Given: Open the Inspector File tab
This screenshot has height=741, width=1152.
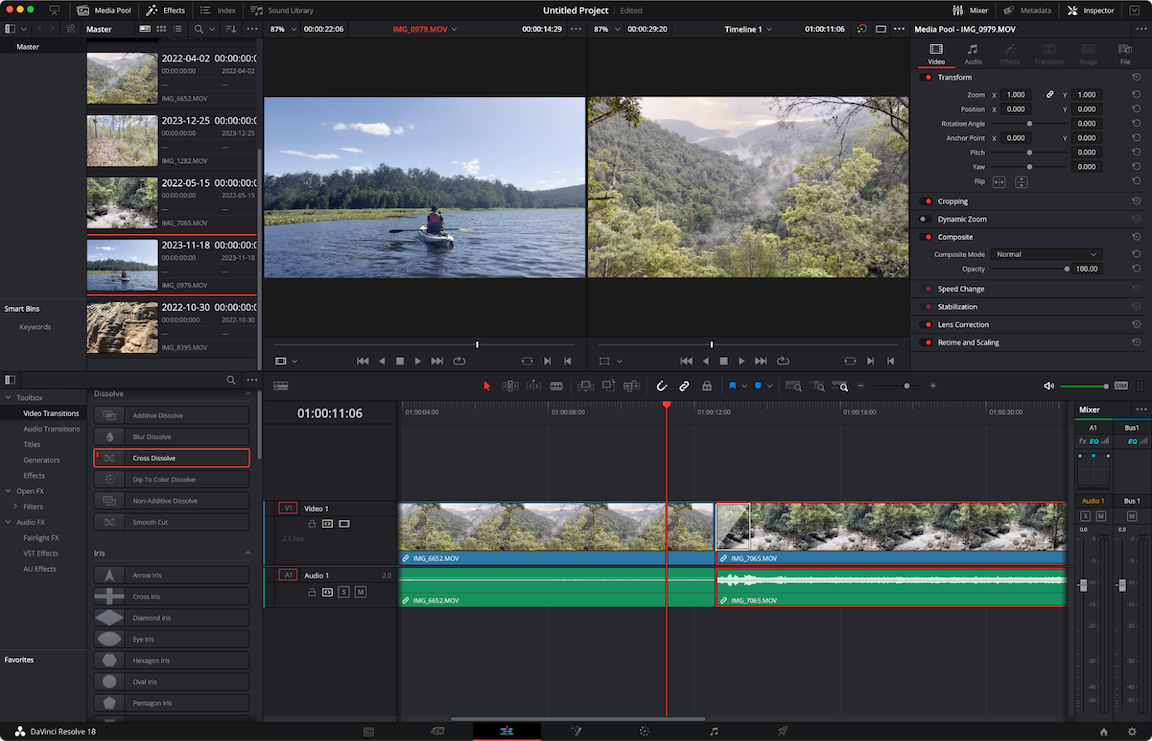Looking at the screenshot, I should tap(1125, 54).
